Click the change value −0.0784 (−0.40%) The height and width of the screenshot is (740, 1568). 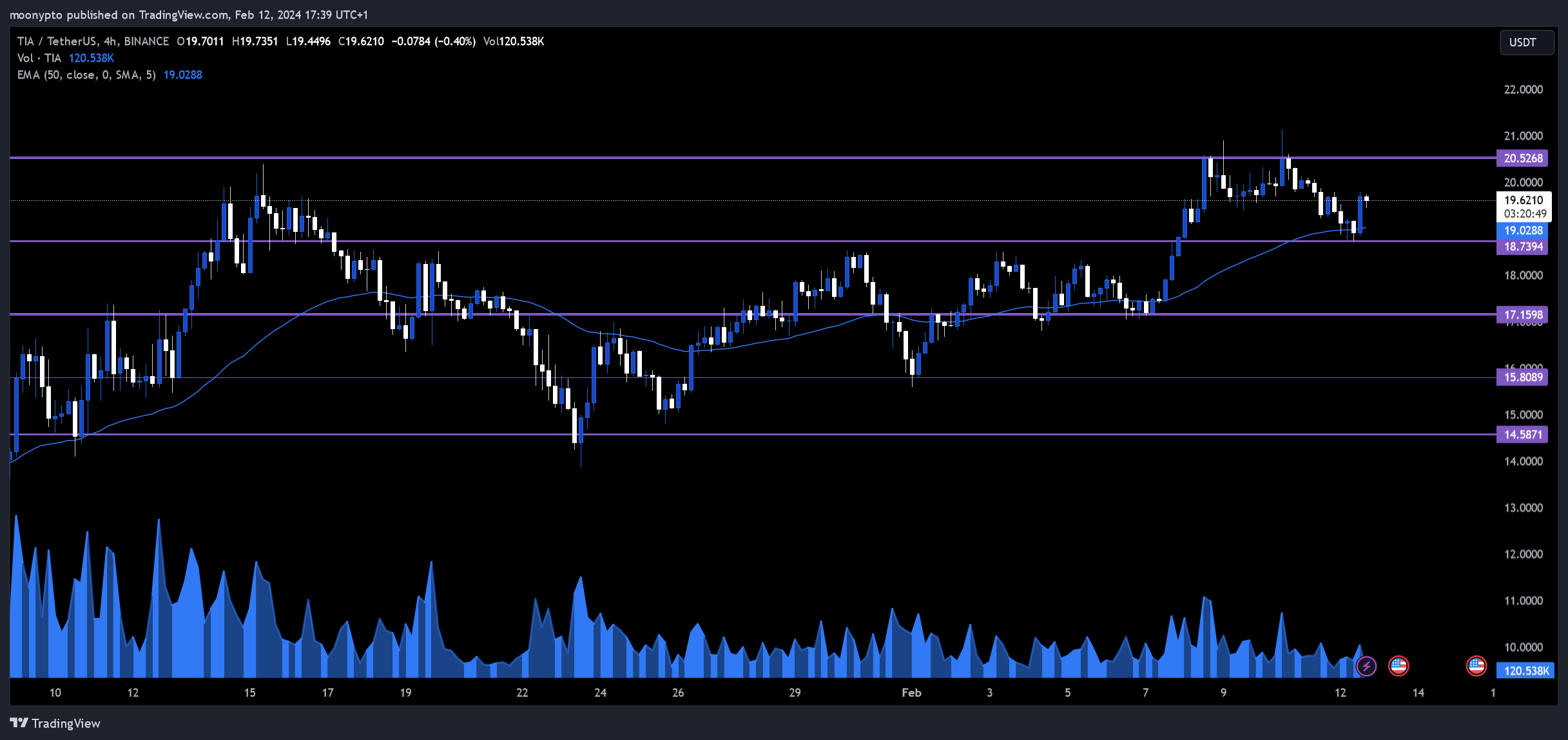(434, 41)
